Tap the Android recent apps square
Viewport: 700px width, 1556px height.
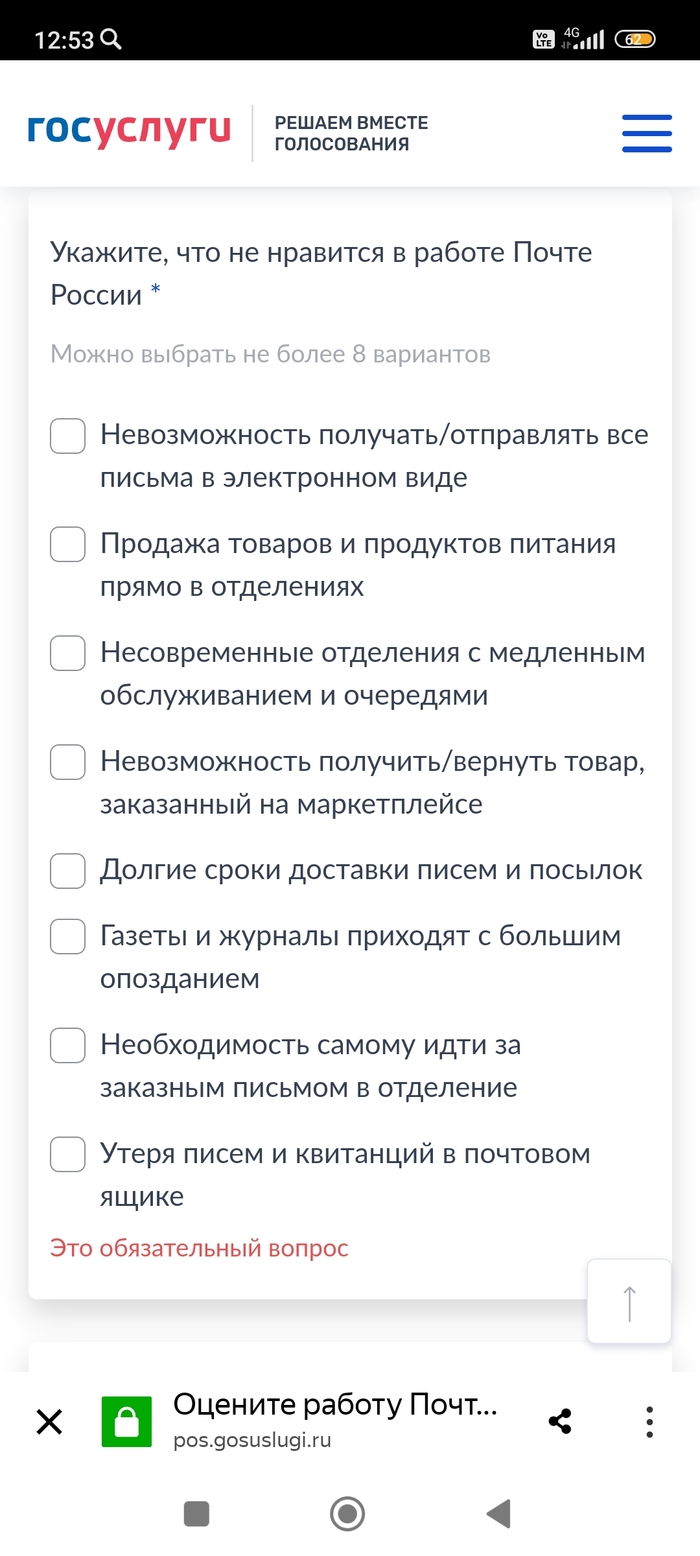[x=197, y=1514]
